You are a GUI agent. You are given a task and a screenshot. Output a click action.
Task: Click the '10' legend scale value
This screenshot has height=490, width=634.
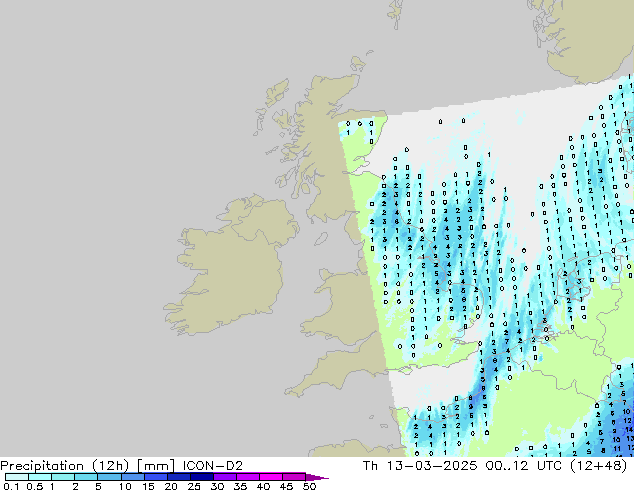[125, 486]
